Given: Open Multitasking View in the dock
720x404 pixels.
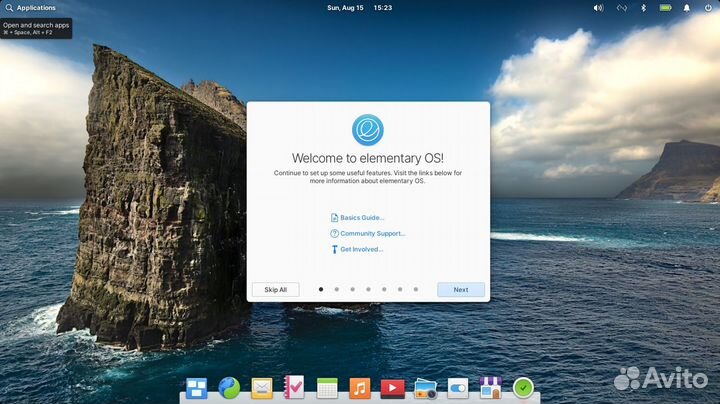Looking at the screenshot, I should coord(197,388).
